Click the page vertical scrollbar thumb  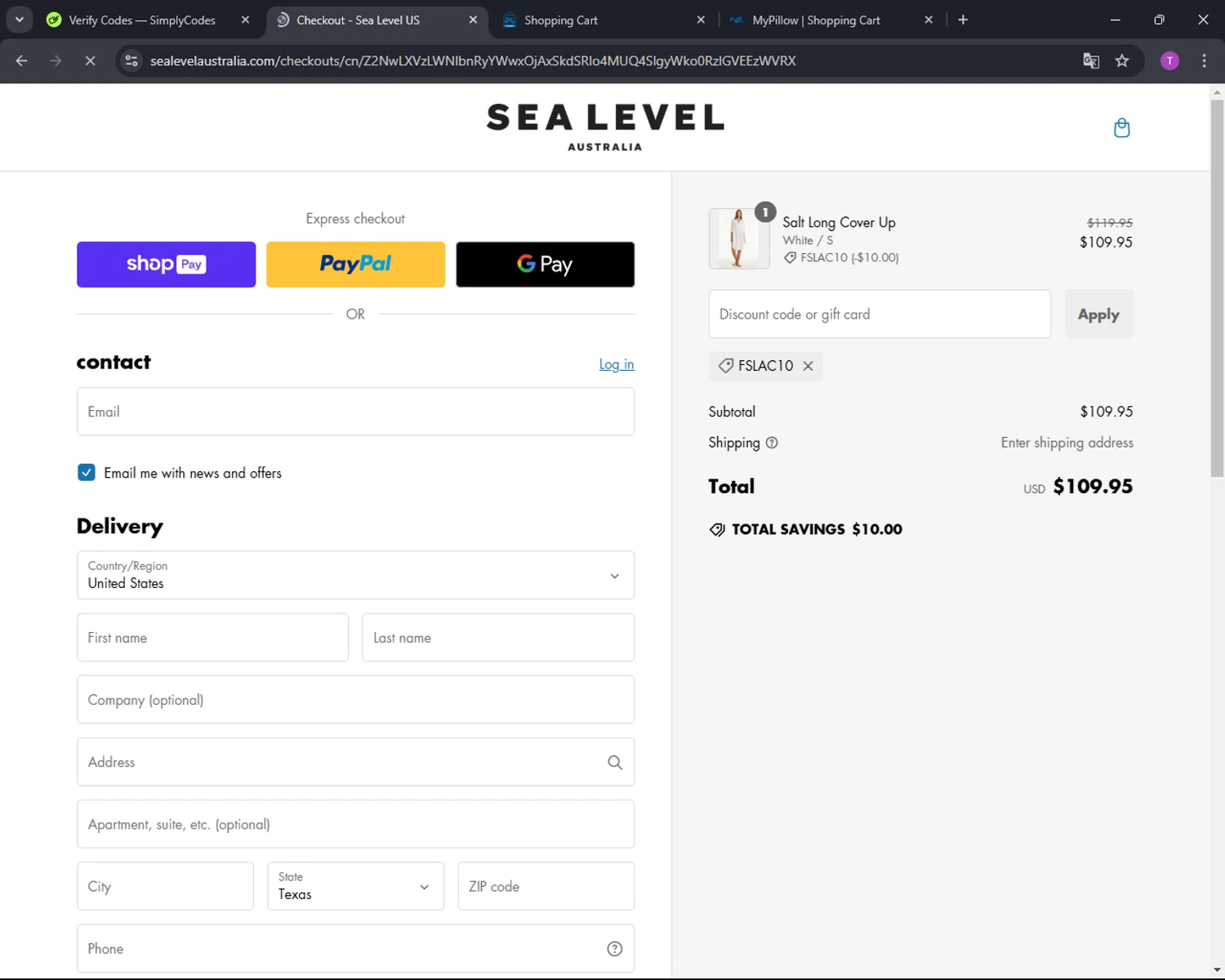tap(1217, 288)
